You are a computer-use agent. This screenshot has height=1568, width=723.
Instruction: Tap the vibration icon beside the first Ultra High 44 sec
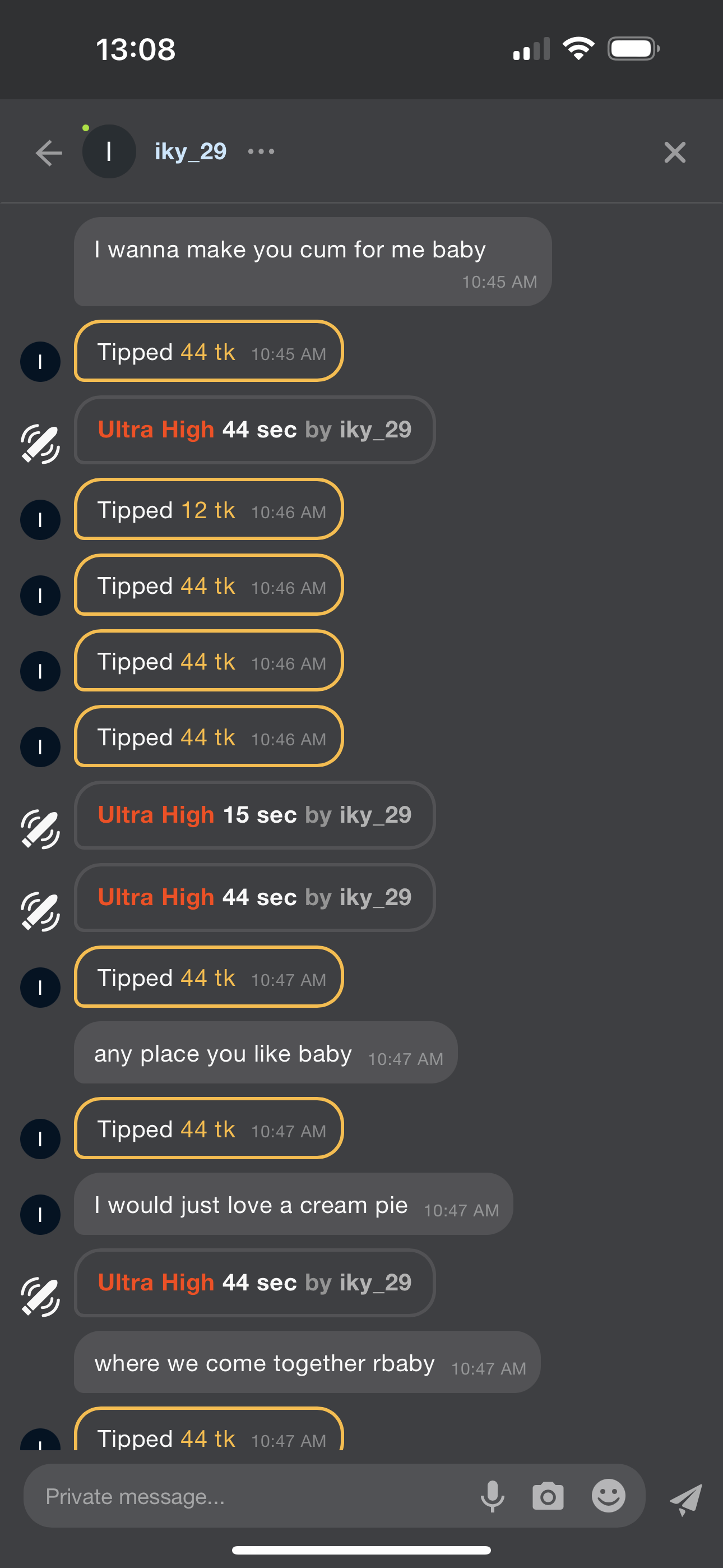click(x=40, y=444)
